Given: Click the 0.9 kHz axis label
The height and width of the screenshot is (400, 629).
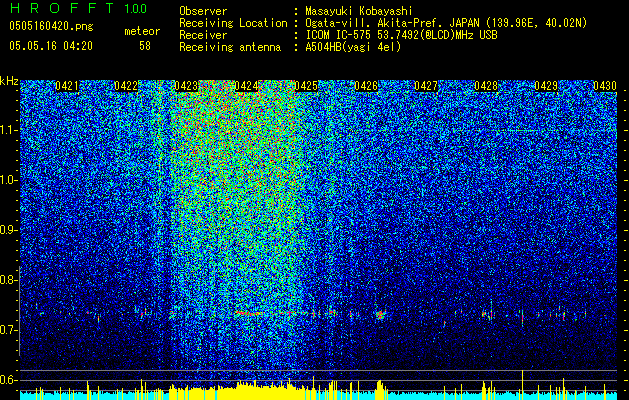Looking at the screenshot, I should click(8, 230).
